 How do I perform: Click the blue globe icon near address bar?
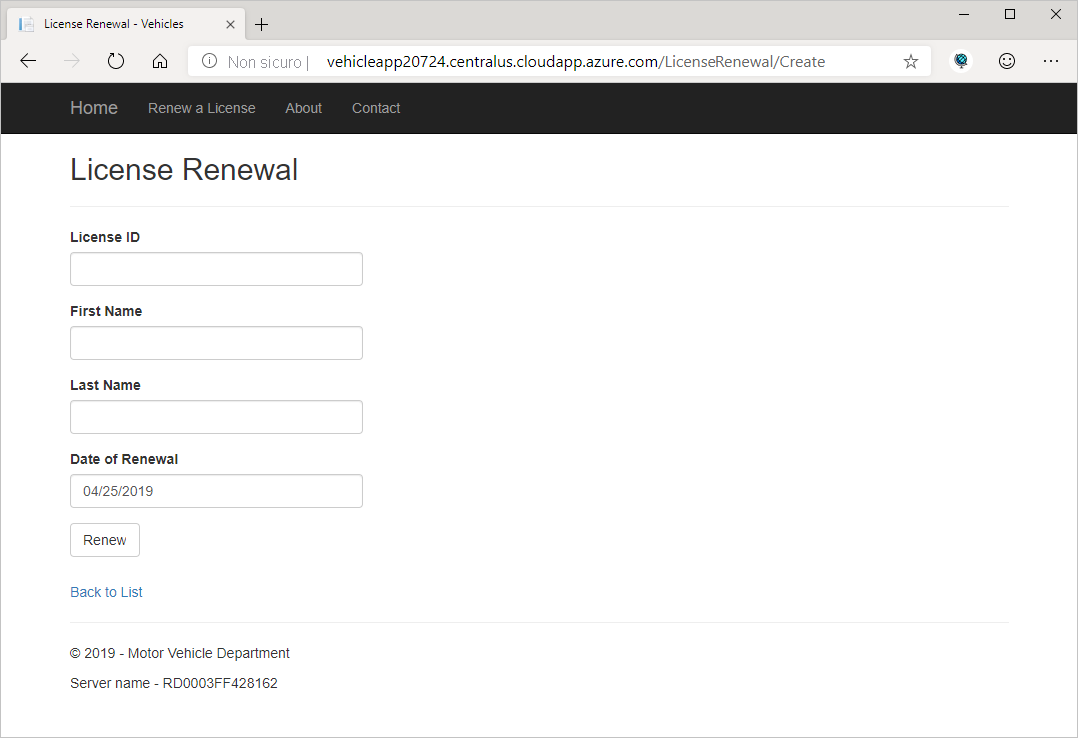point(960,61)
